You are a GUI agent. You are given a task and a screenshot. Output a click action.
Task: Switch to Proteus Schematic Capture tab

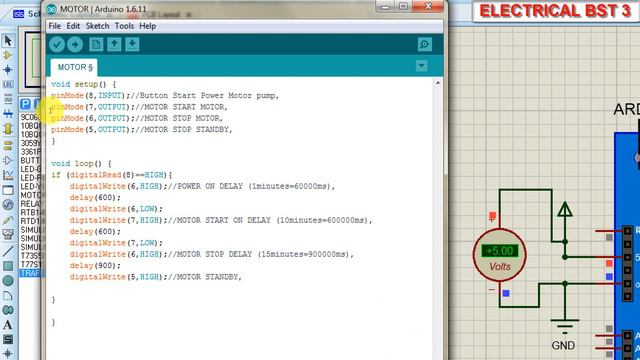pos(27,14)
